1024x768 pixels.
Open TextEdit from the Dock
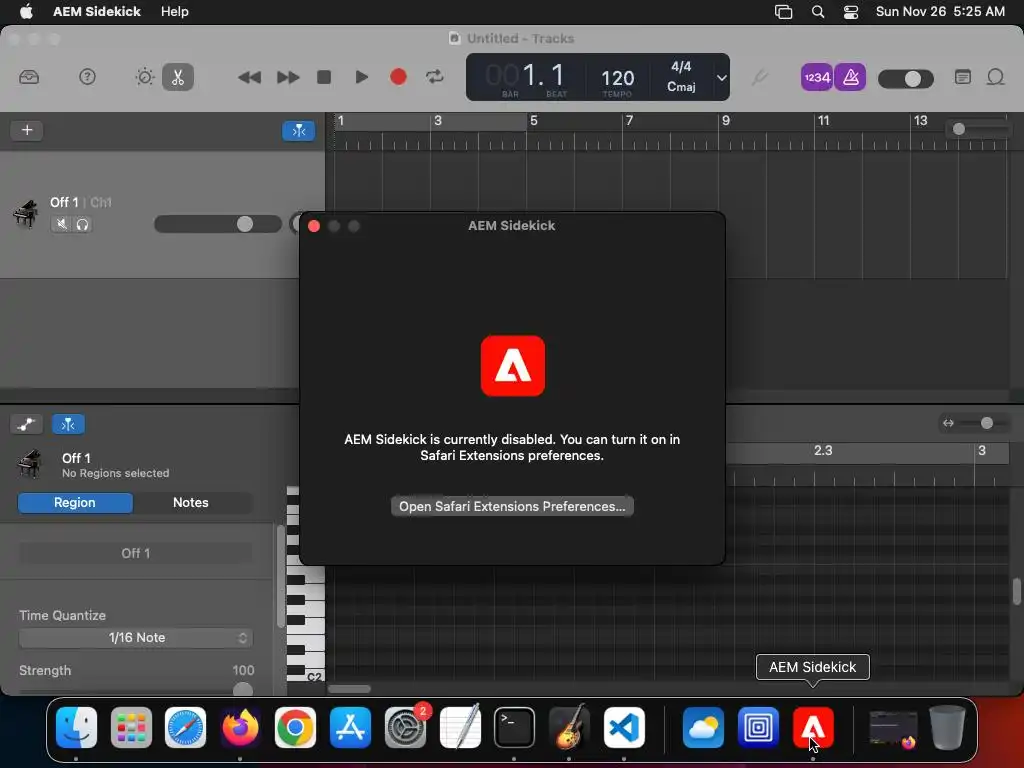point(460,728)
